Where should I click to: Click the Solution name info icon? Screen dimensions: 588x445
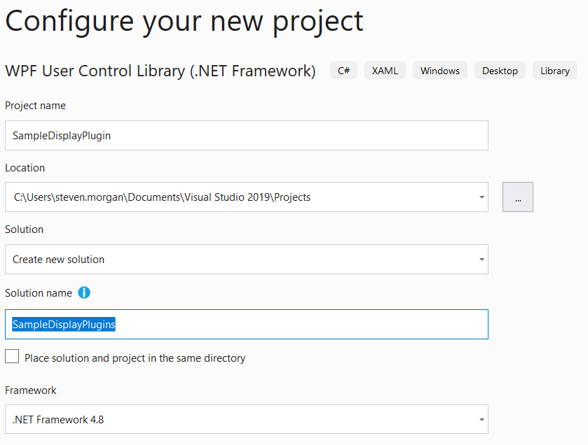point(84,292)
